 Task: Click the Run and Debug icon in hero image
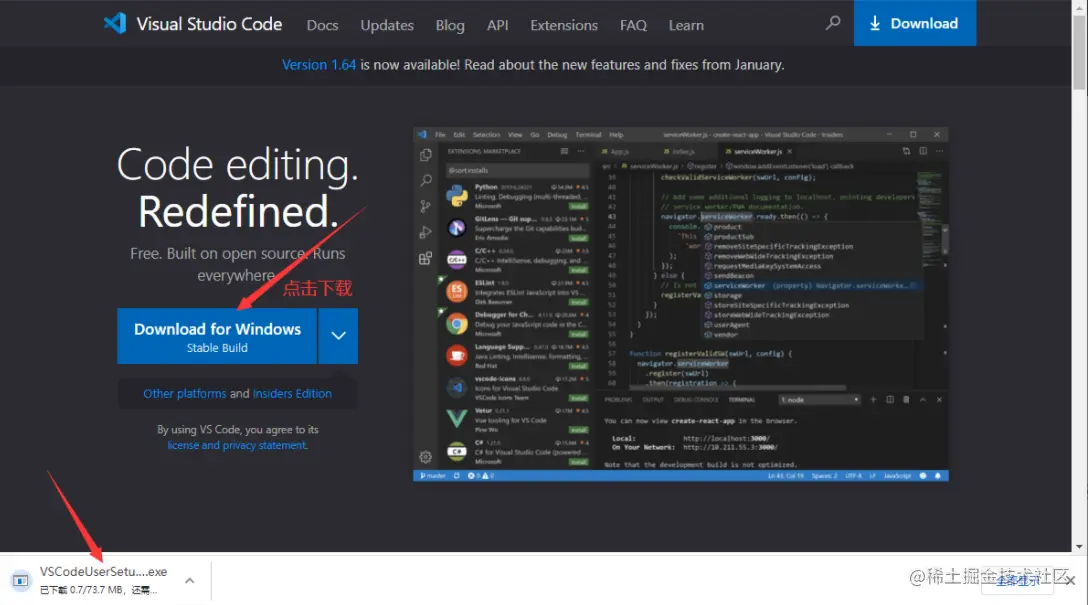click(425, 232)
